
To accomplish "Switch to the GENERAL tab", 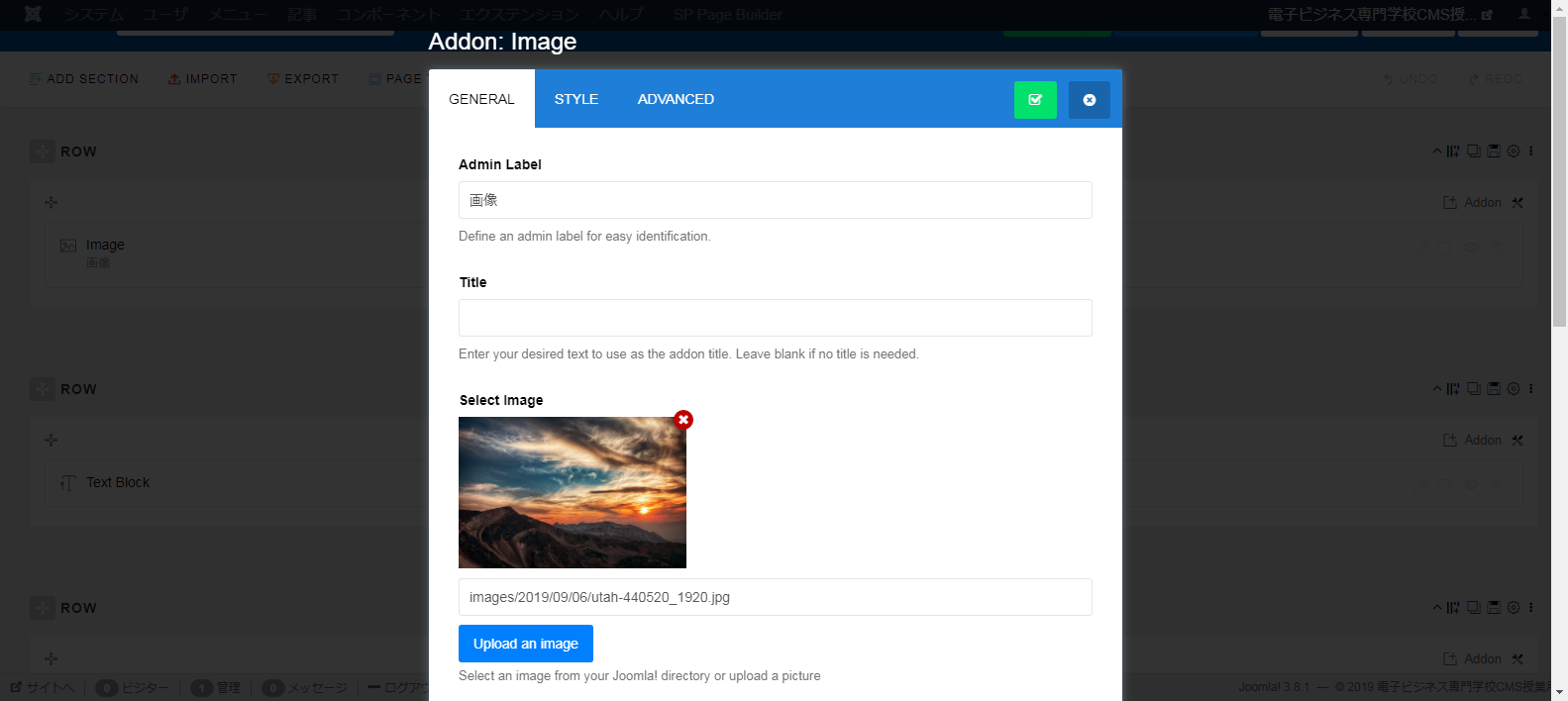I will point(481,99).
